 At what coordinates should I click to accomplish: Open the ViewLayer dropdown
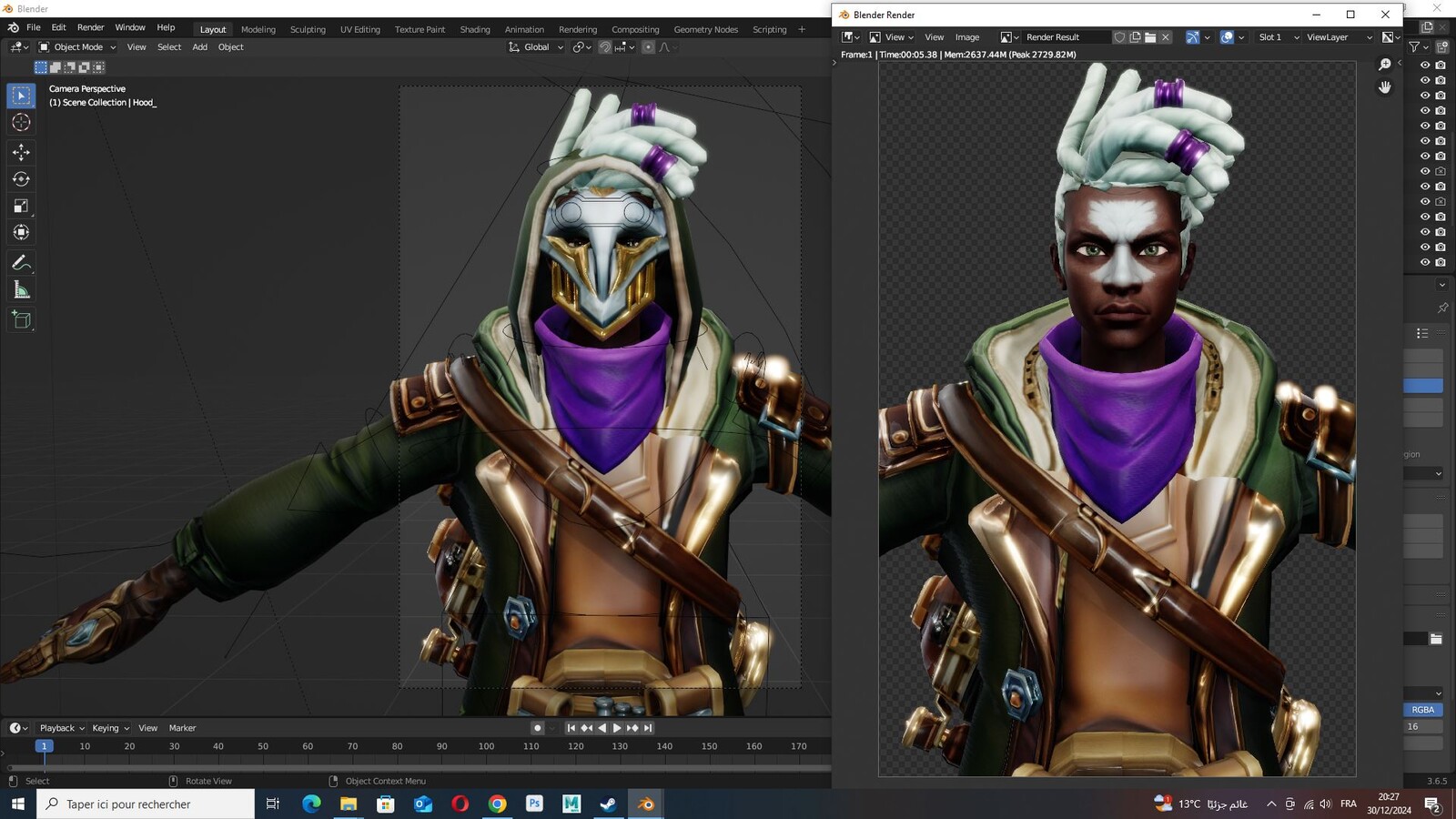click(x=1338, y=37)
